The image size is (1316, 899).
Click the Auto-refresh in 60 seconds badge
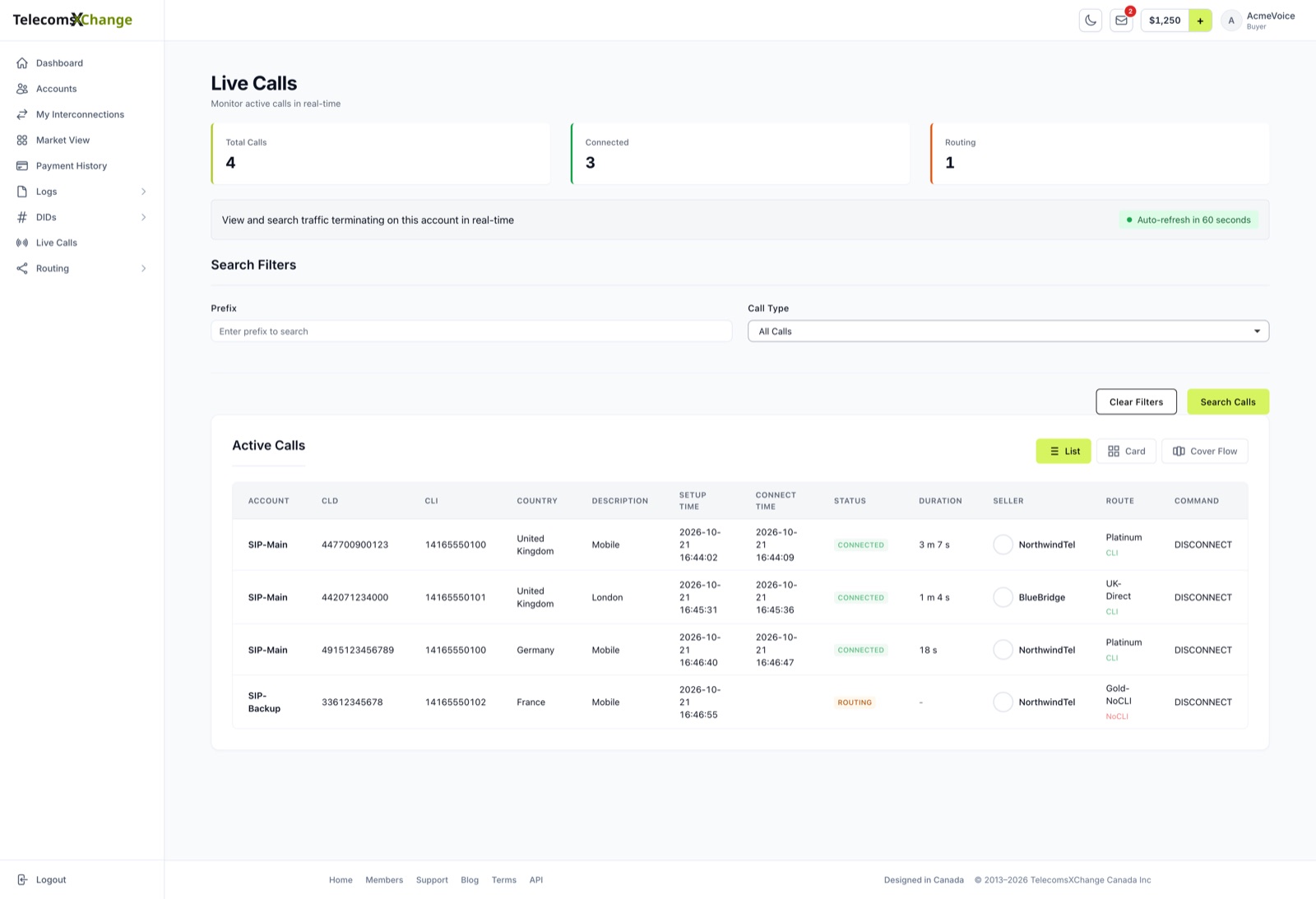click(1189, 220)
